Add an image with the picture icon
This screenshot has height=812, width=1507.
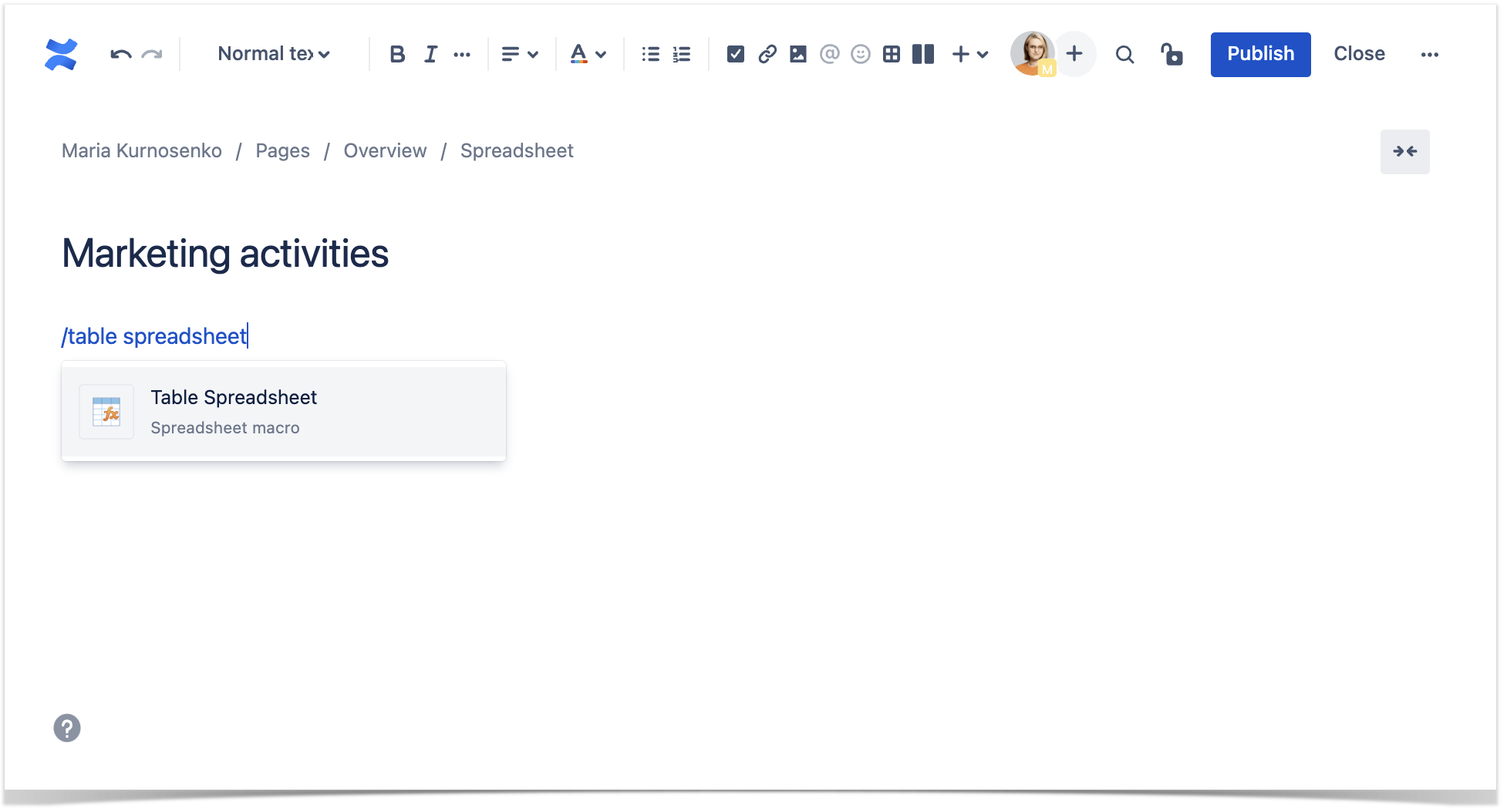[798, 54]
